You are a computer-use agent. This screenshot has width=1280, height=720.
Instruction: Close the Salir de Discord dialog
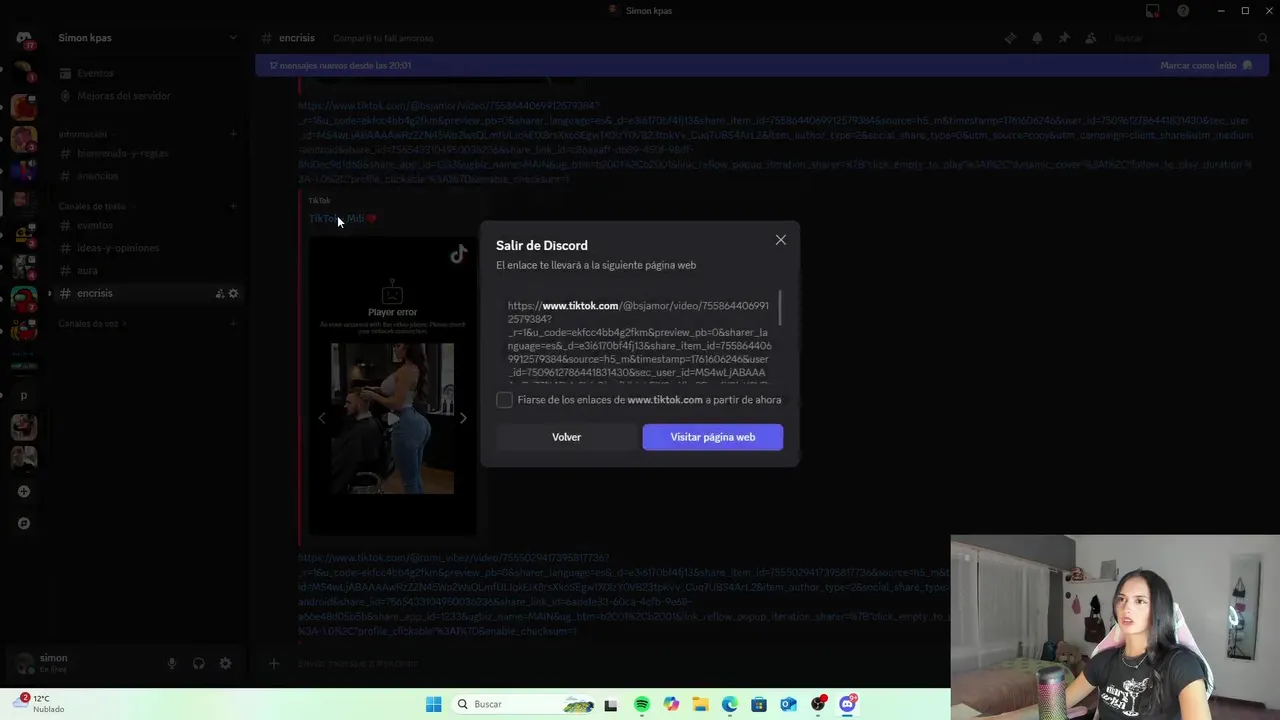pos(780,240)
